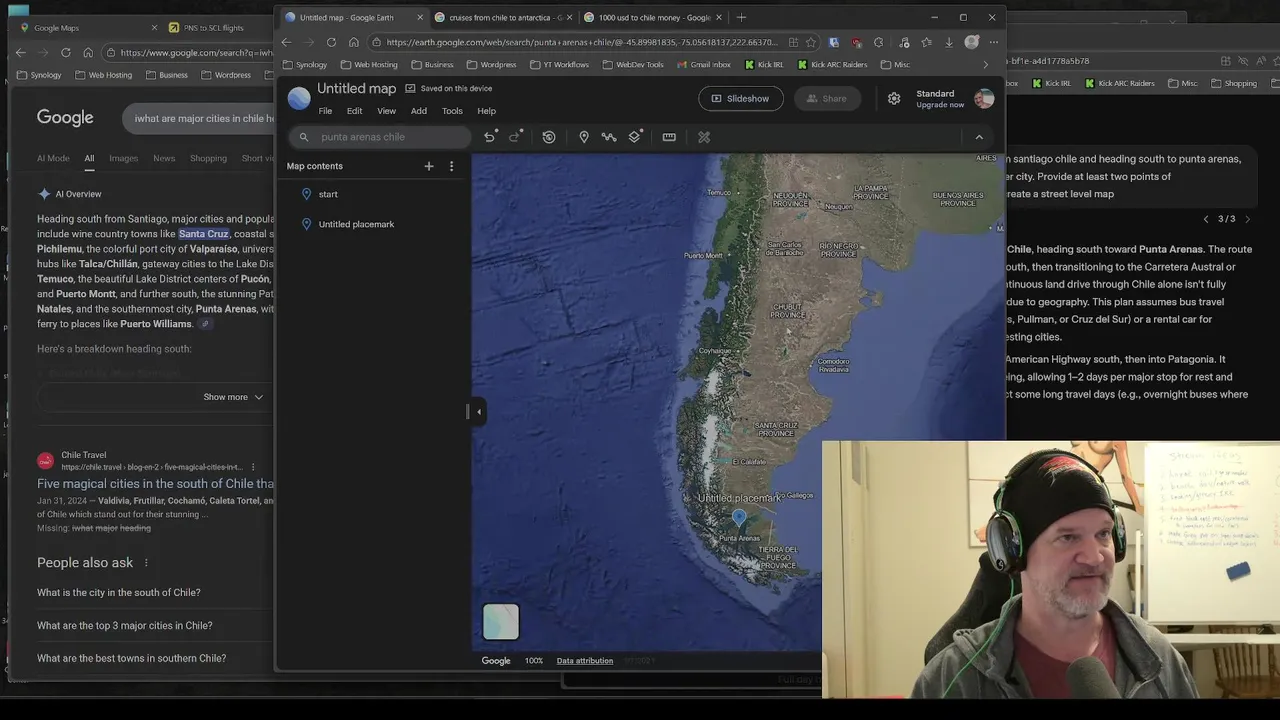Open the account avatar in Google Earth

point(984,98)
